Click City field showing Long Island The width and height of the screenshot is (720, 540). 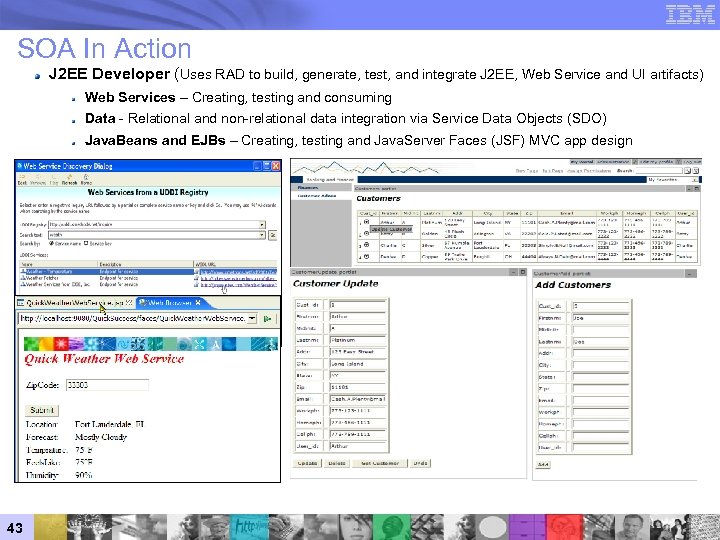(358, 364)
